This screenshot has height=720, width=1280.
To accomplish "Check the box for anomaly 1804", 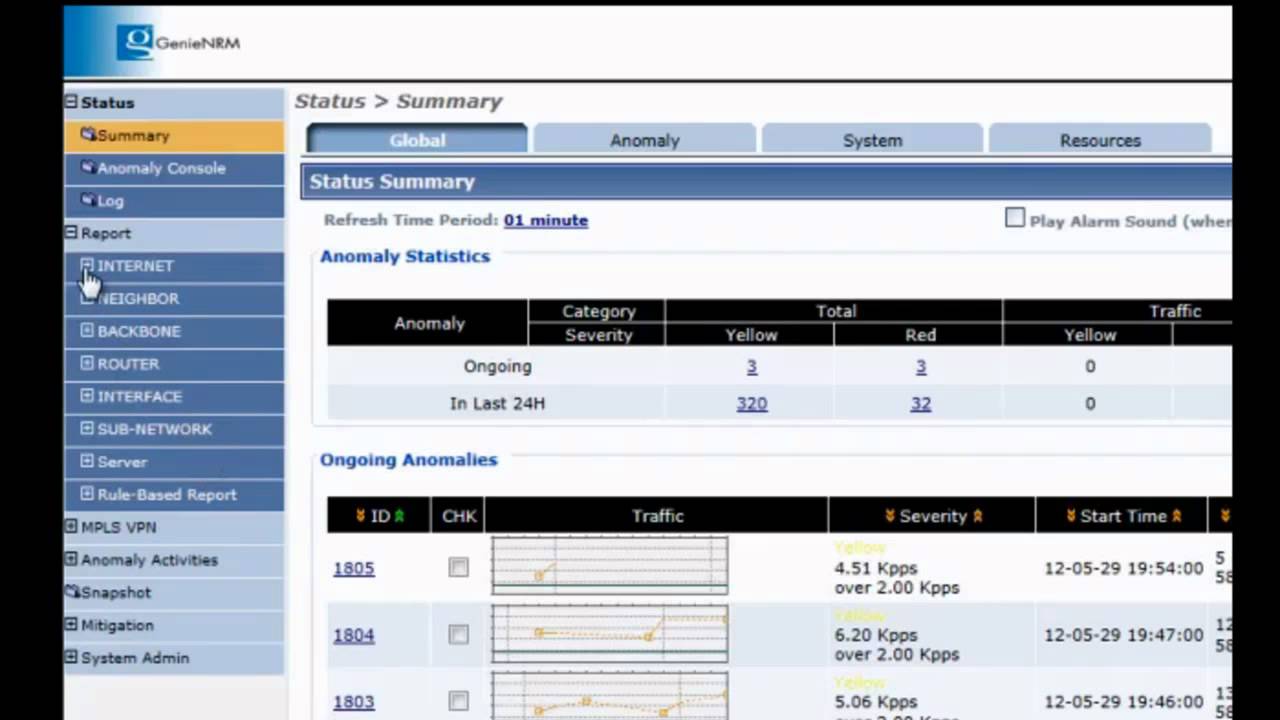I will (x=458, y=635).
